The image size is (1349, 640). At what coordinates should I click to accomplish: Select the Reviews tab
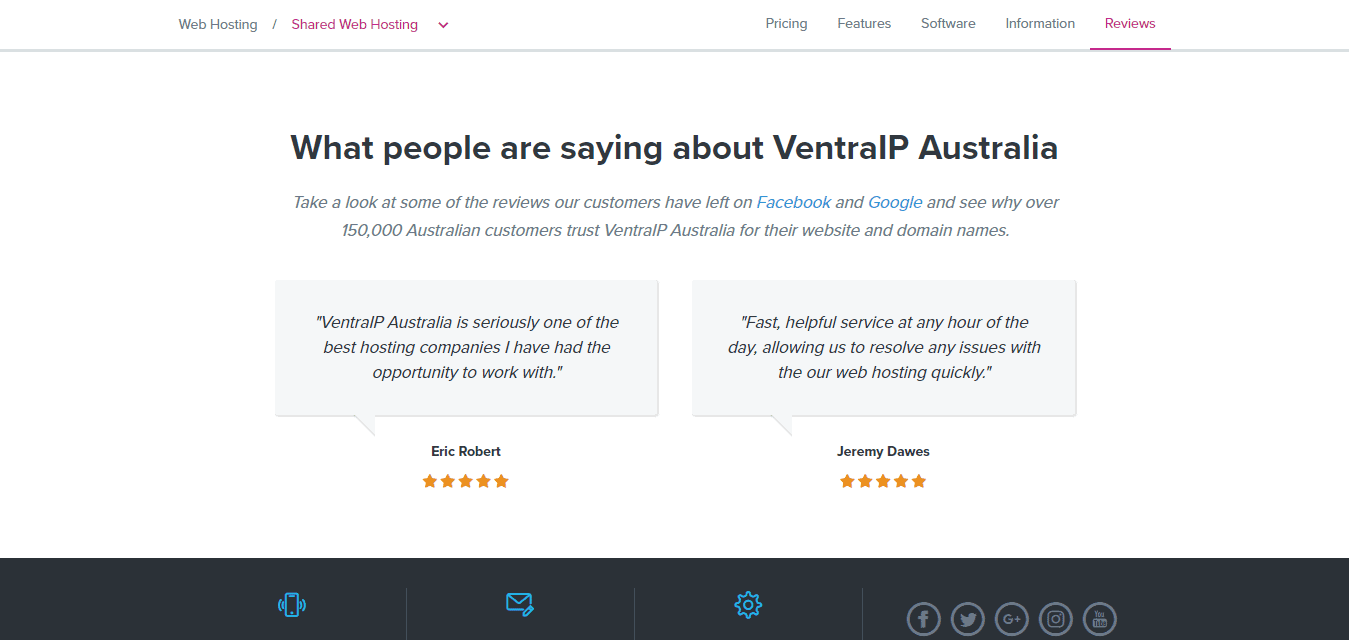click(x=1130, y=24)
